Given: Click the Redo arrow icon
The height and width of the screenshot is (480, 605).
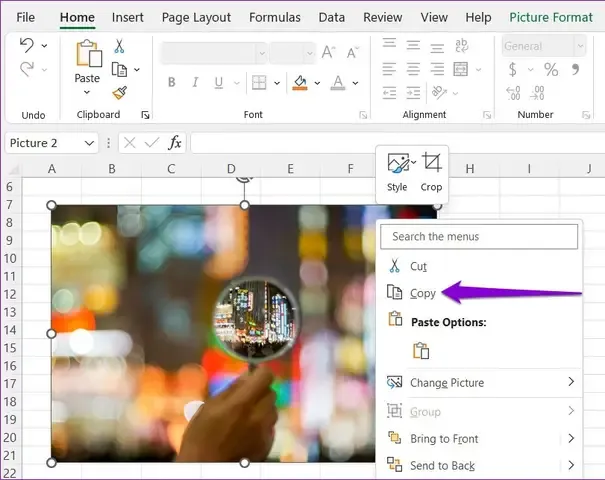Looking at the screenshot, I should [x=27, y=69].
